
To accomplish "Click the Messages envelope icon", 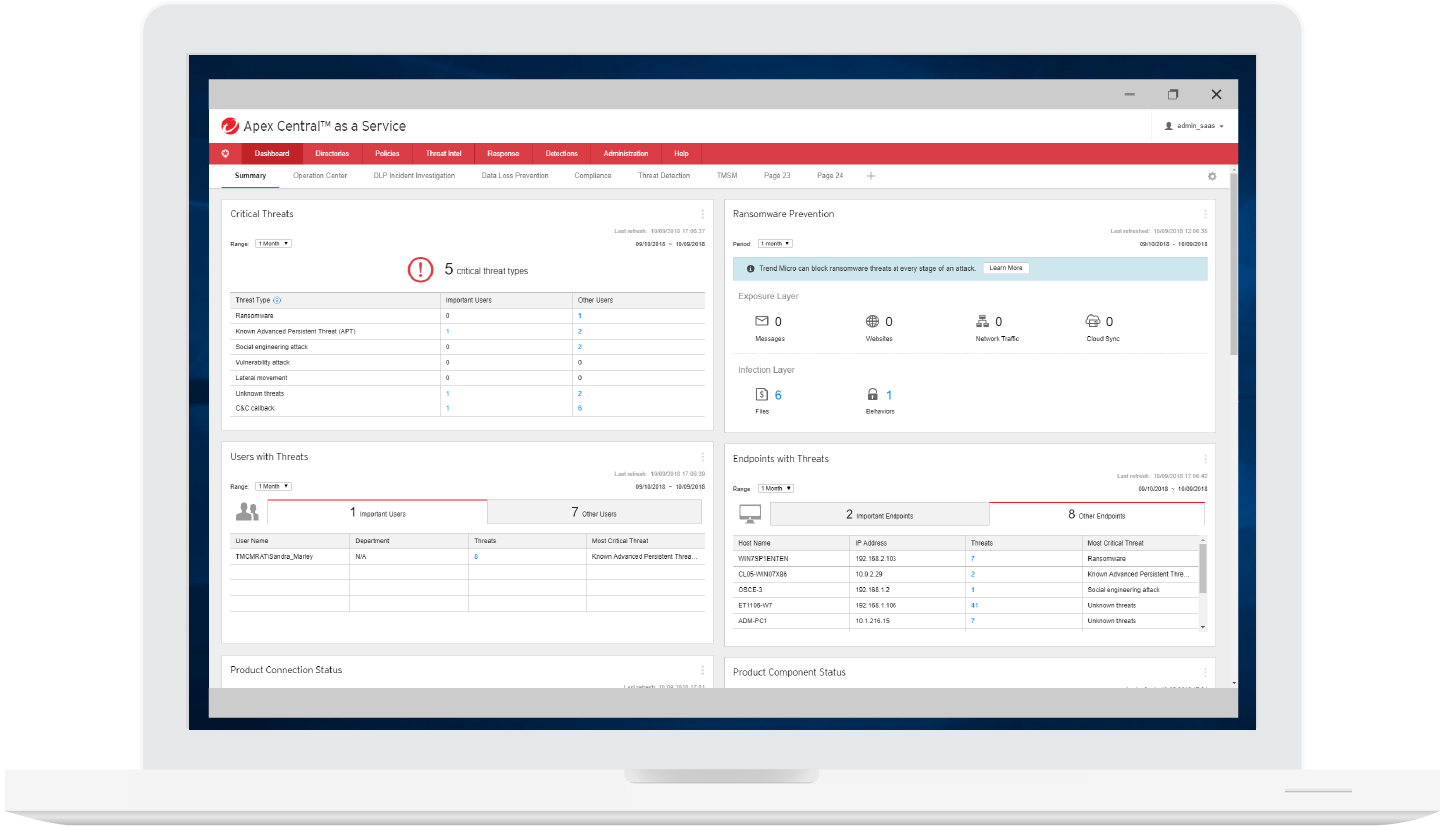I will 762,321.
